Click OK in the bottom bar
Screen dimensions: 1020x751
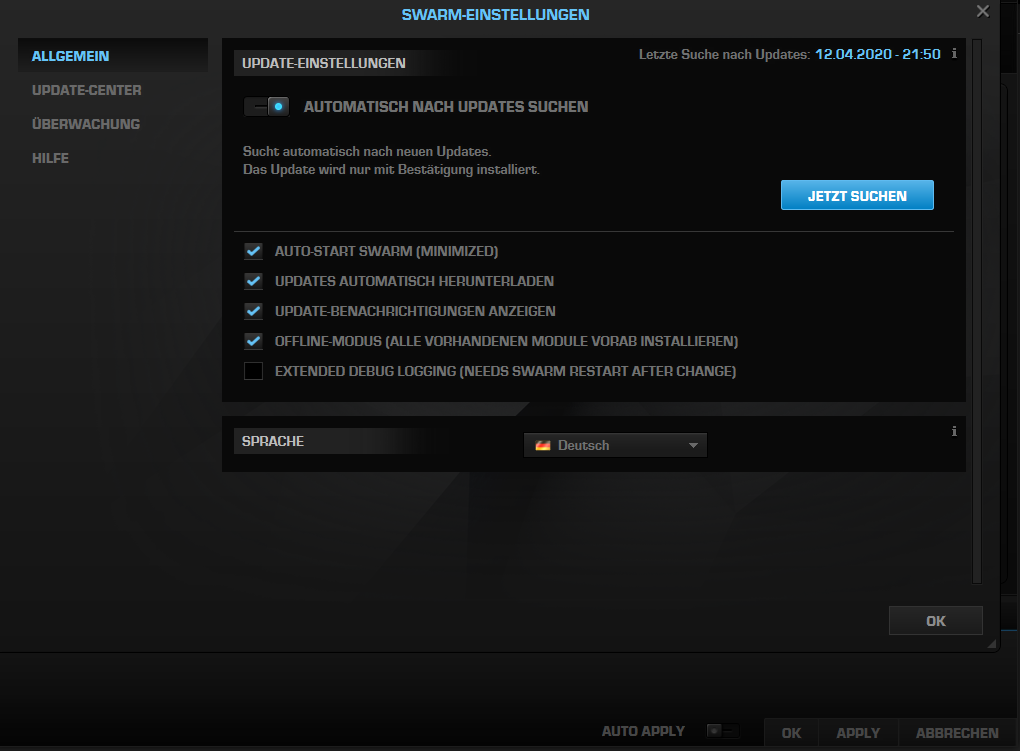791,733
